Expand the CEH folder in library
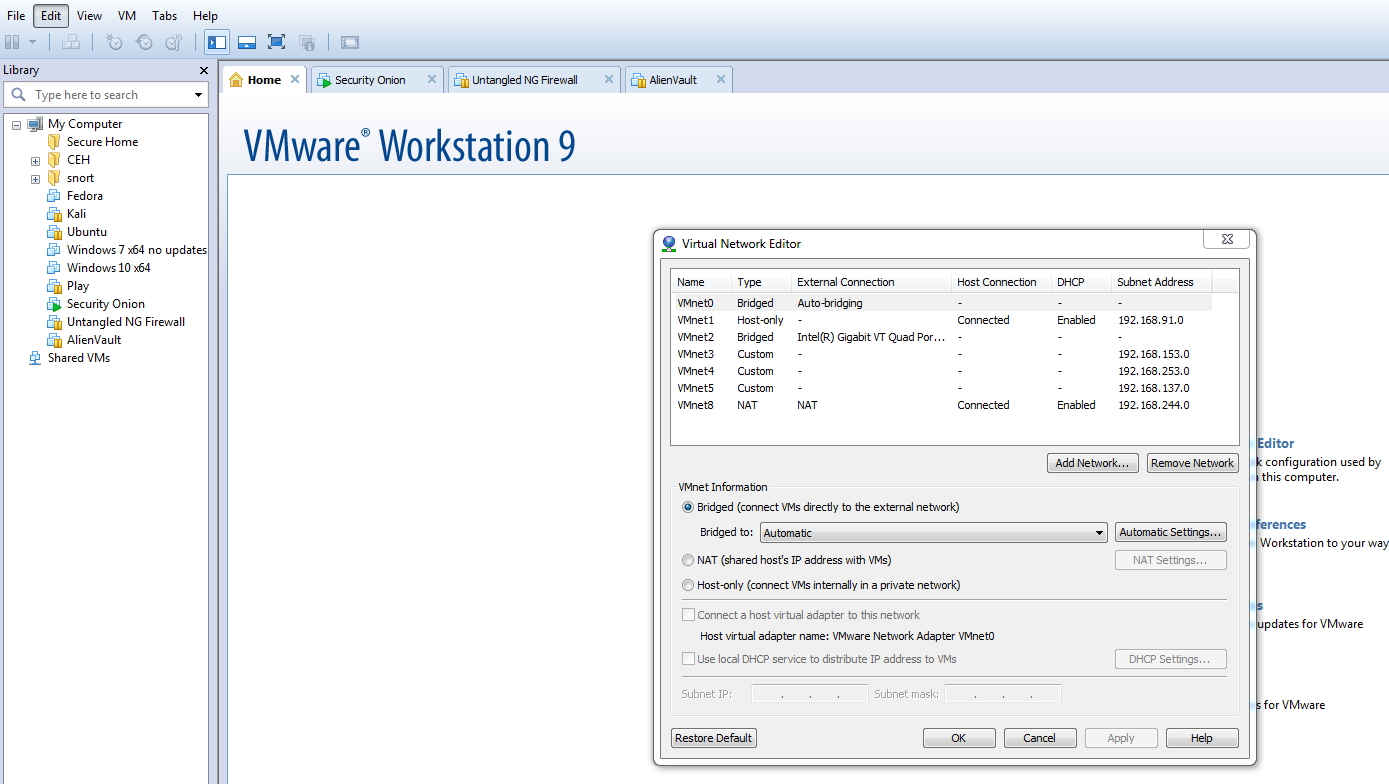This screenshot has height=784, width=1389. tap(35, 161)
